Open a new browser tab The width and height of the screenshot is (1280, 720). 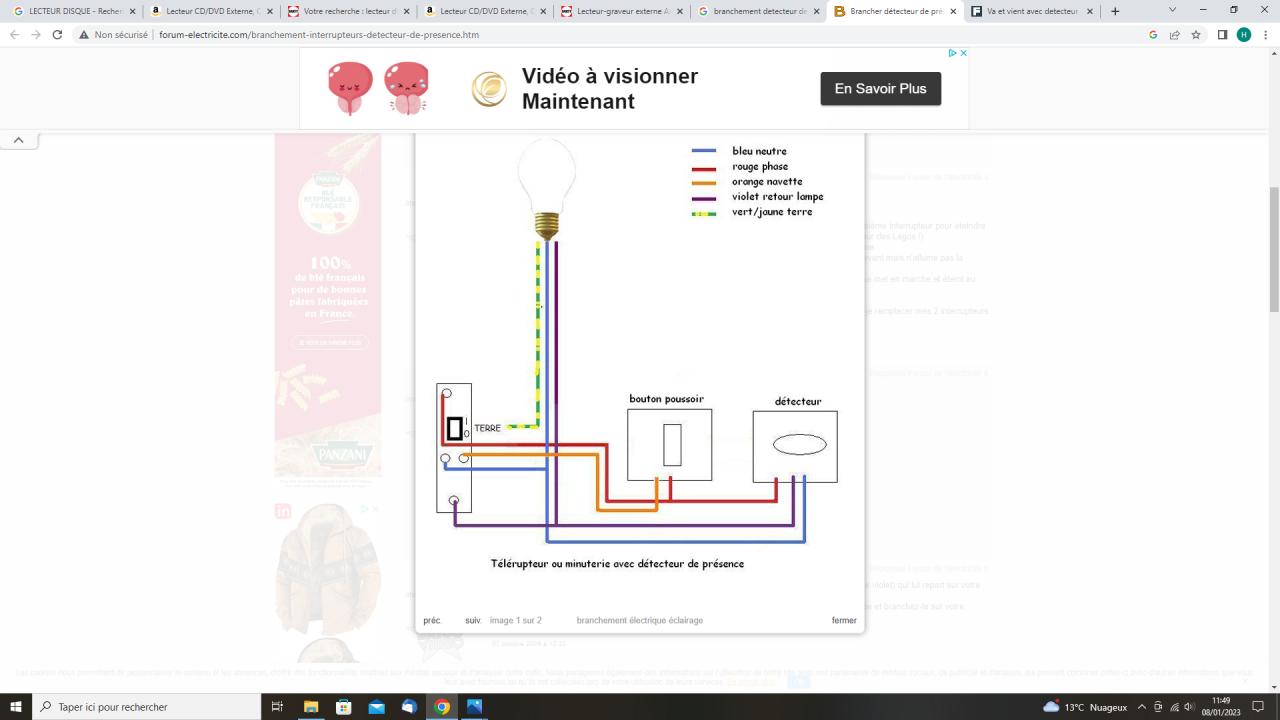(x=1115, y=11)
